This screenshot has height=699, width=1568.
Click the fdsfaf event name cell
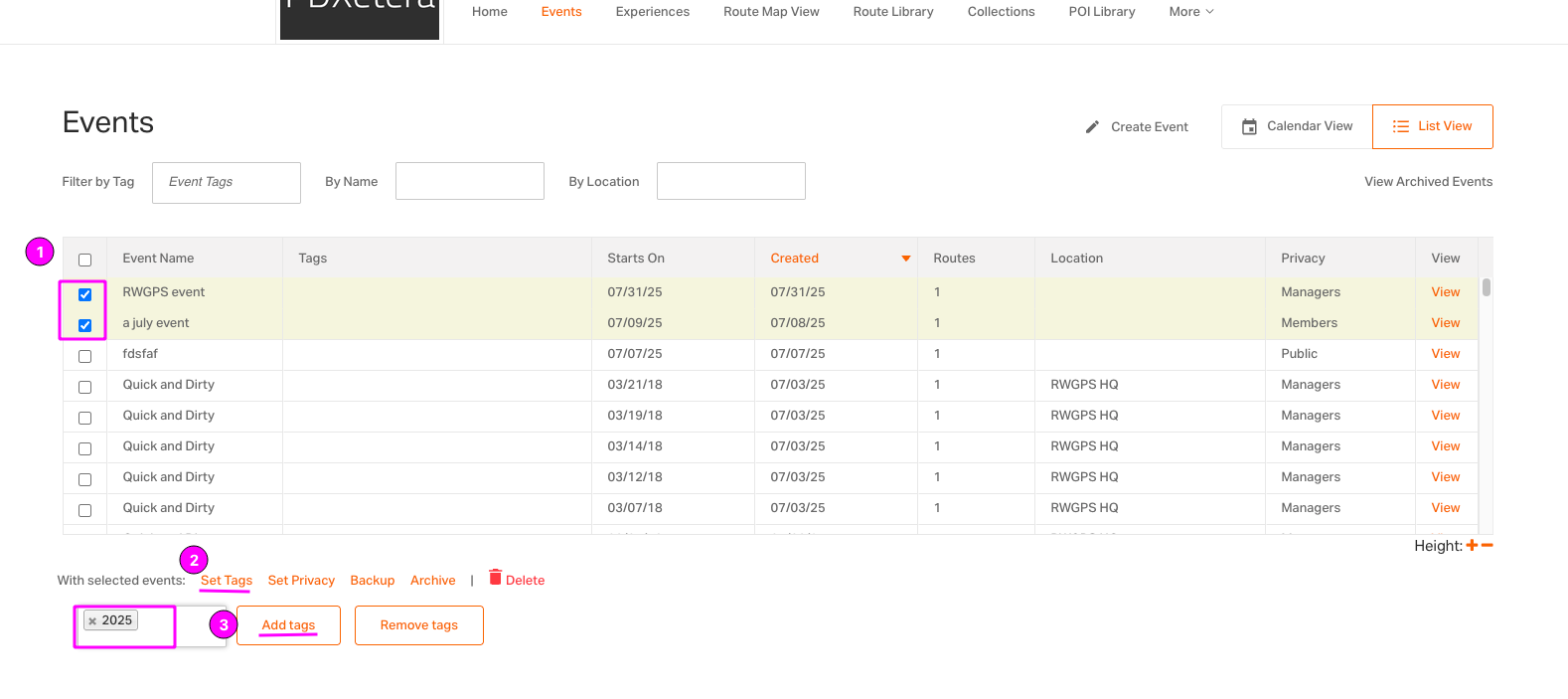click(195, 354)
